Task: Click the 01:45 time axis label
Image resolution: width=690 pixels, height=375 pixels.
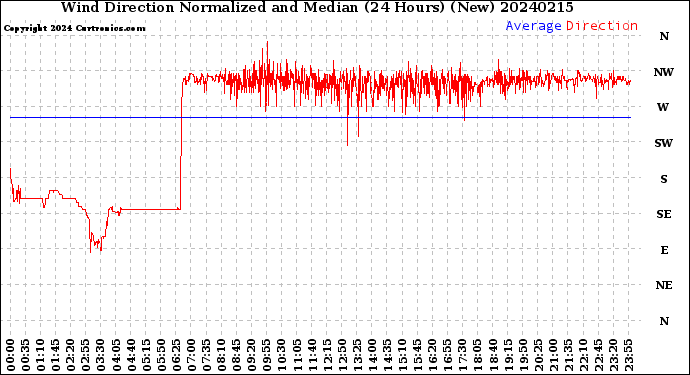Action: pyautogui.click(x=56, y=355)
